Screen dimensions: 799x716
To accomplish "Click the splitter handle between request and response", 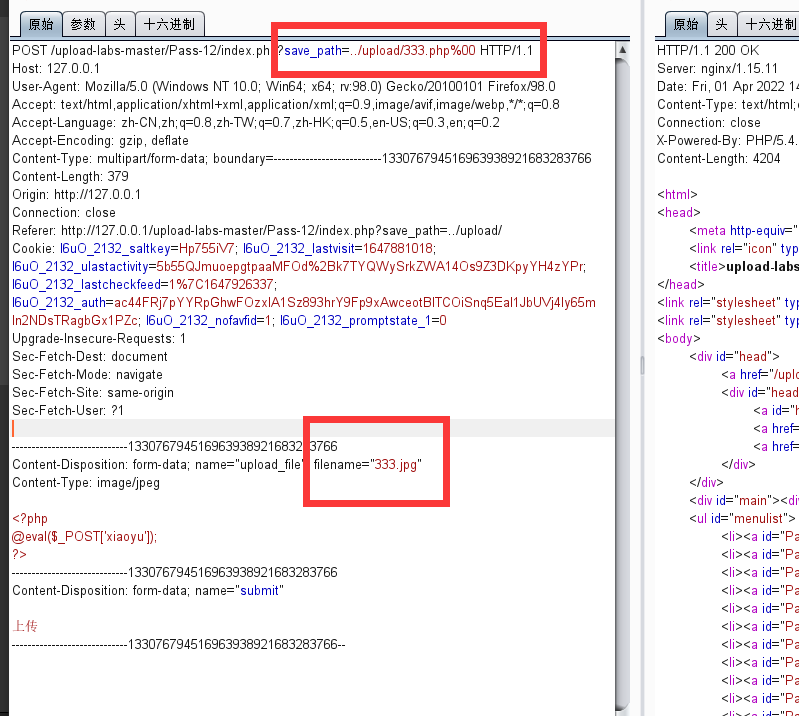I will 642,365.
